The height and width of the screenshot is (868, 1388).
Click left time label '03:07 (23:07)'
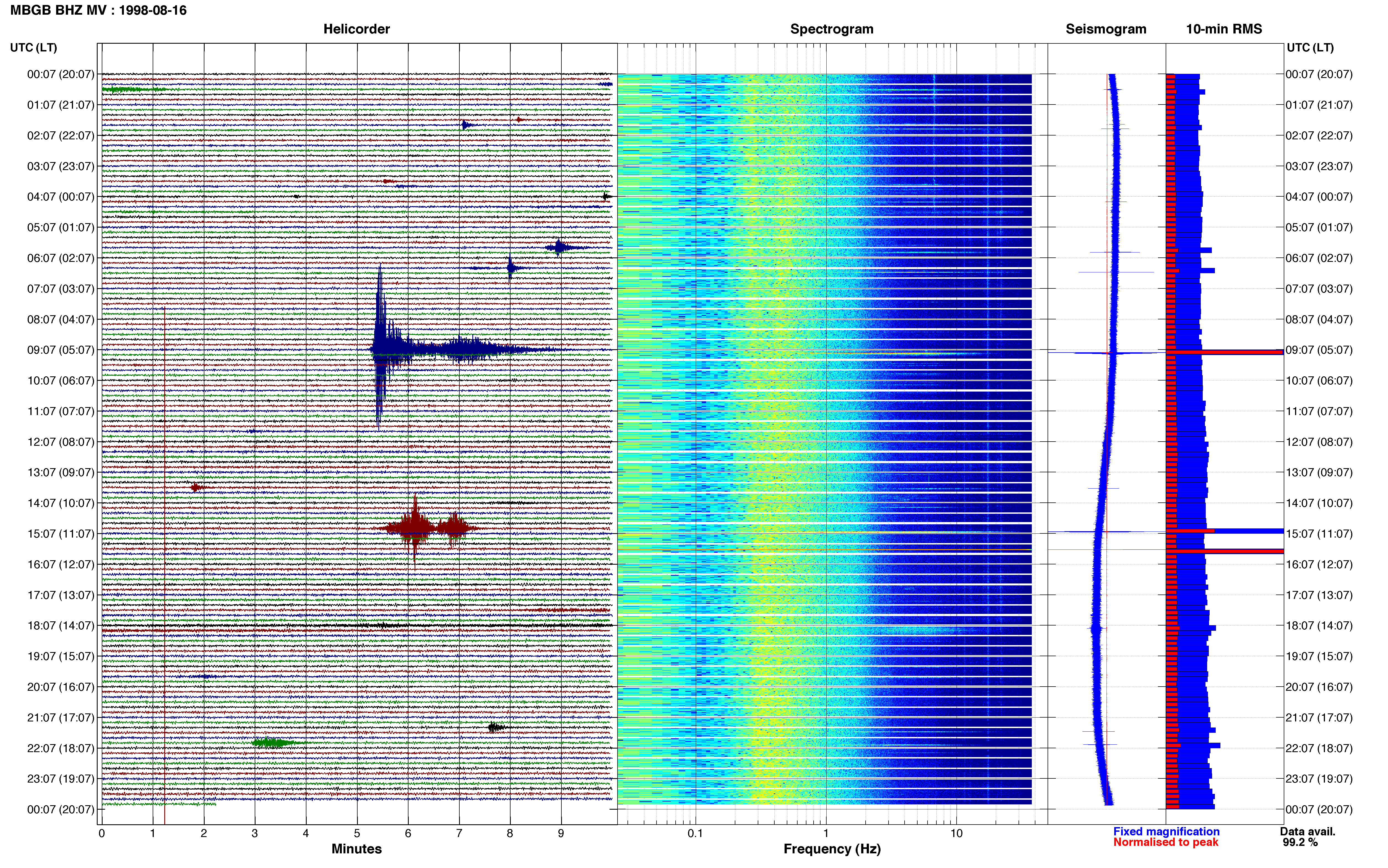coord(61,166)
